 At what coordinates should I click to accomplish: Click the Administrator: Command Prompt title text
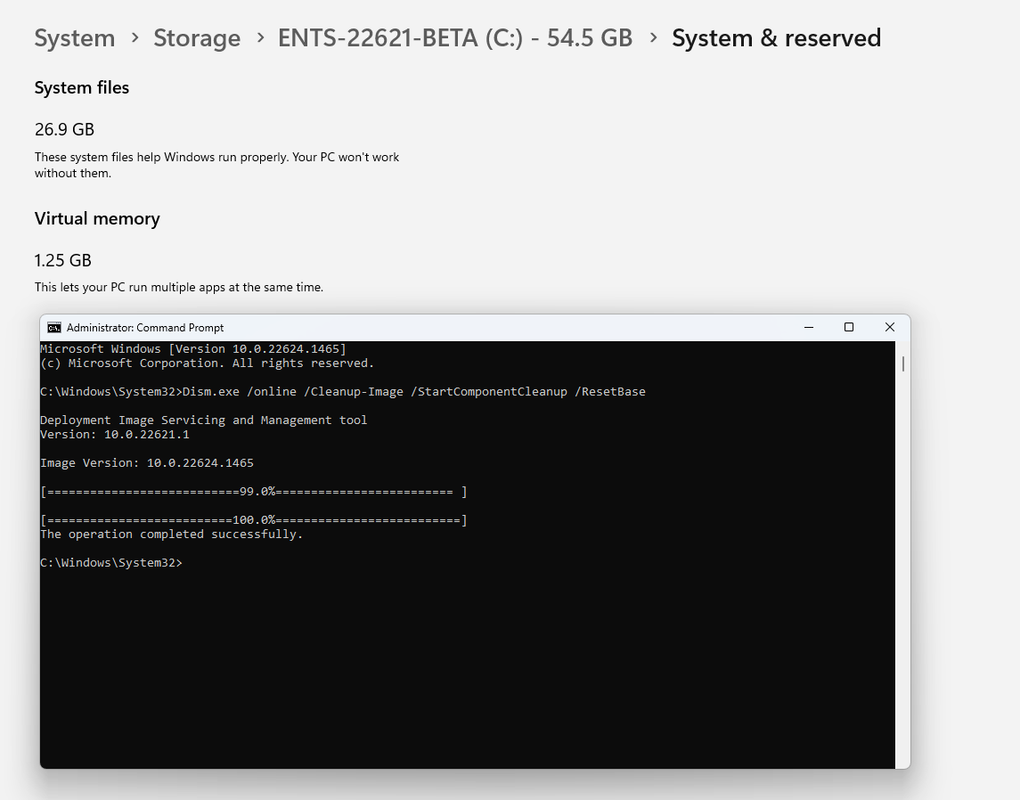(x=145, y=328)
